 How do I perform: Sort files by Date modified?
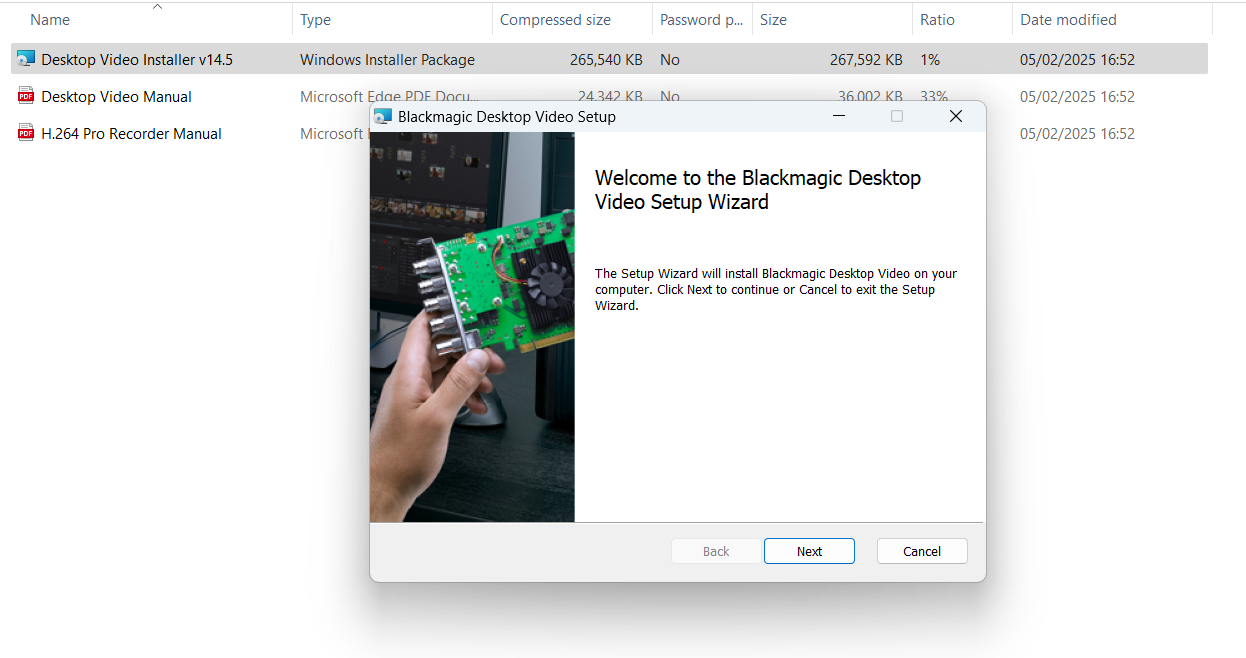tap(1067, 19)
